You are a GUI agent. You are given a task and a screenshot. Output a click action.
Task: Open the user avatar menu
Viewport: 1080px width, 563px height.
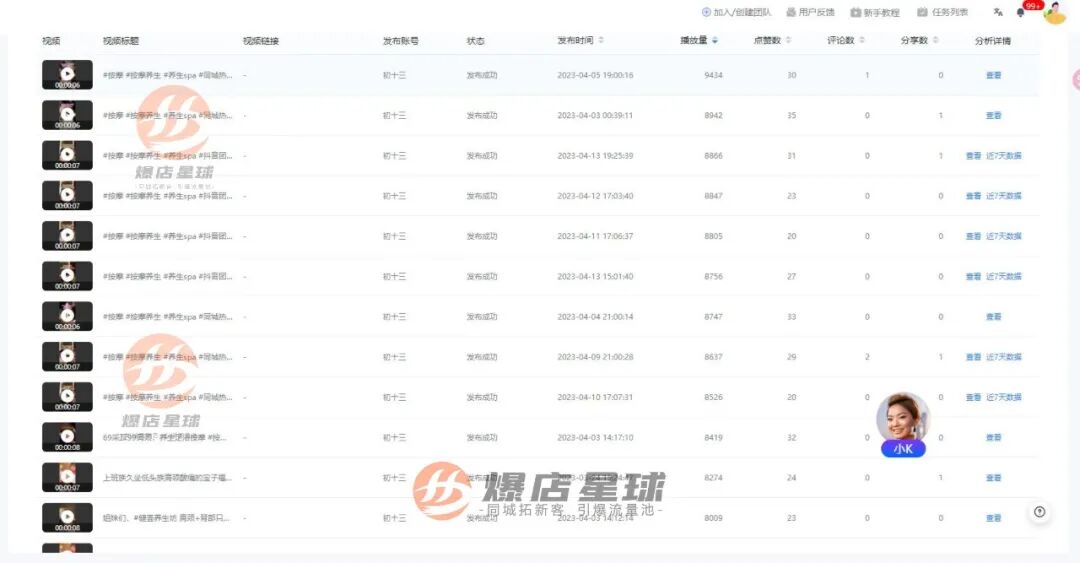(x=1055, y=12)
